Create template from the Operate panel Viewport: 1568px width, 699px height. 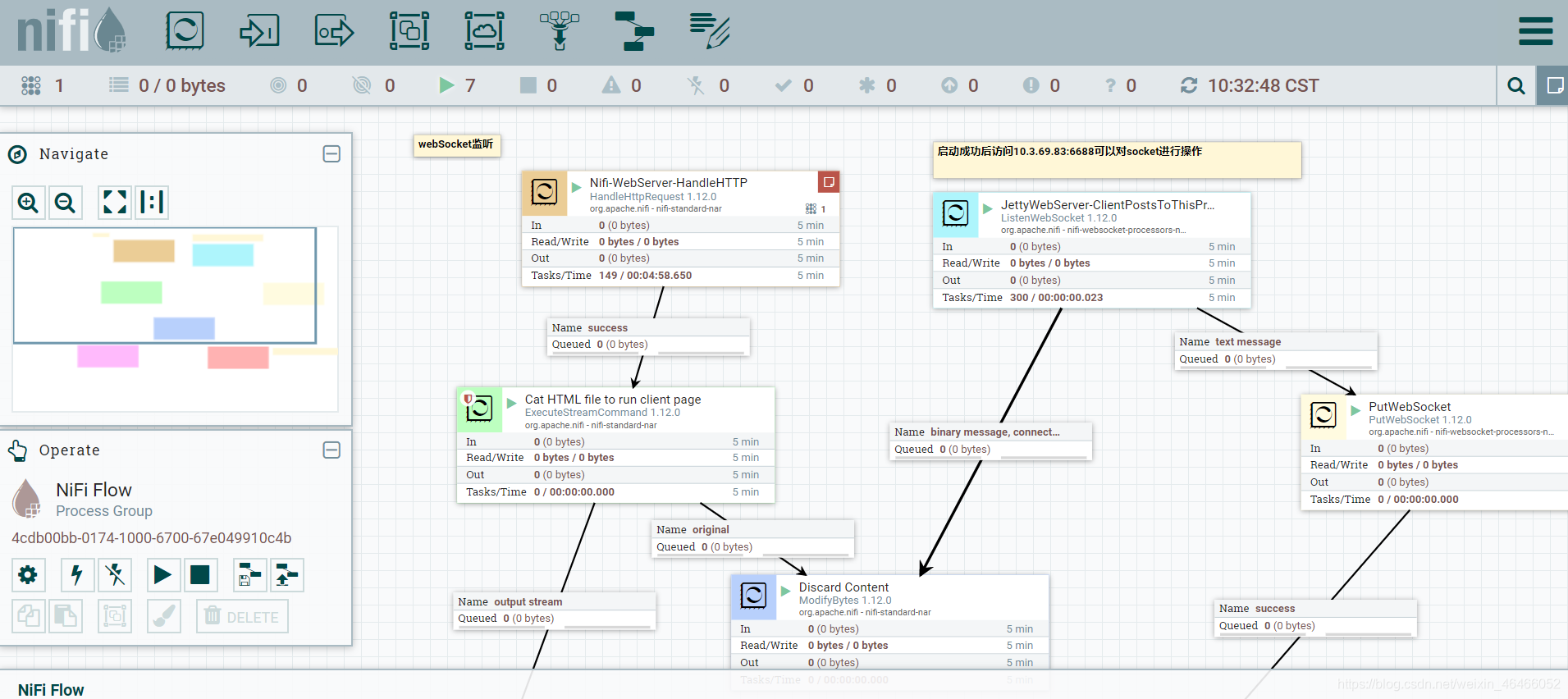coord(249,575)
